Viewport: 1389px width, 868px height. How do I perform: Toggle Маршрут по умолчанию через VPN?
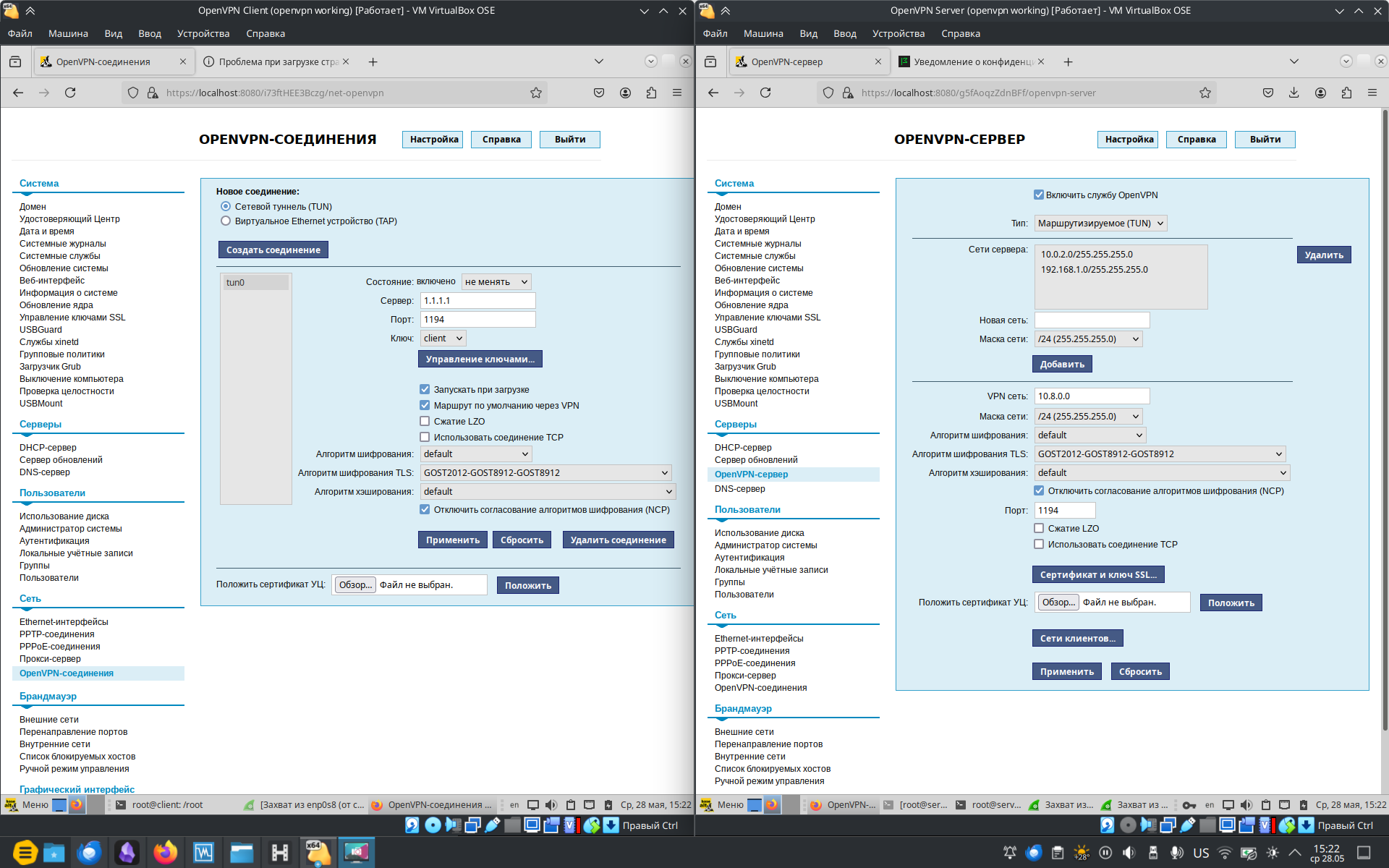click(x=425, y=406)
